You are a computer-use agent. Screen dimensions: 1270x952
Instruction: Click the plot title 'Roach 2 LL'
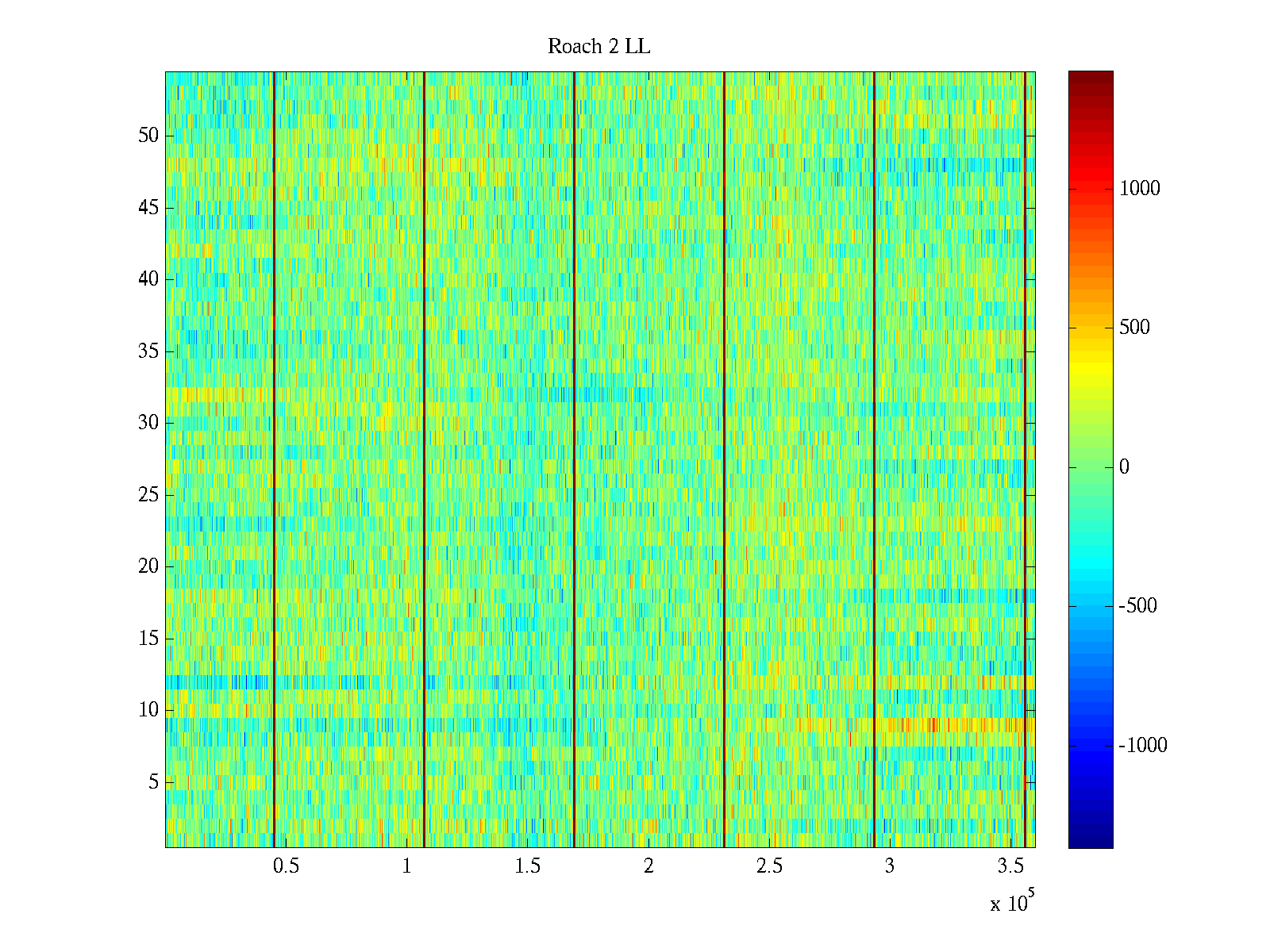(598, 47)
